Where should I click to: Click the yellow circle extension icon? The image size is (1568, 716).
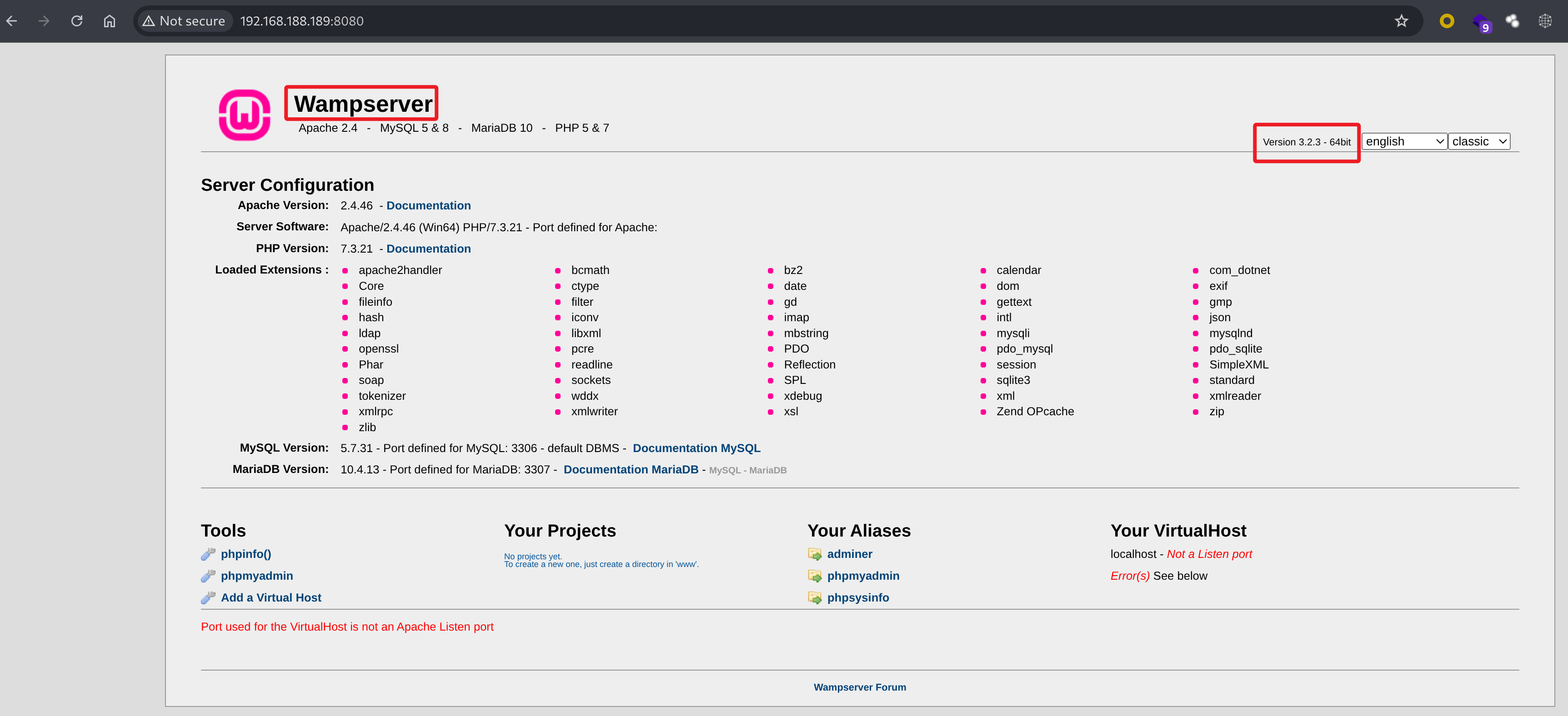[x=1447, y=21]
